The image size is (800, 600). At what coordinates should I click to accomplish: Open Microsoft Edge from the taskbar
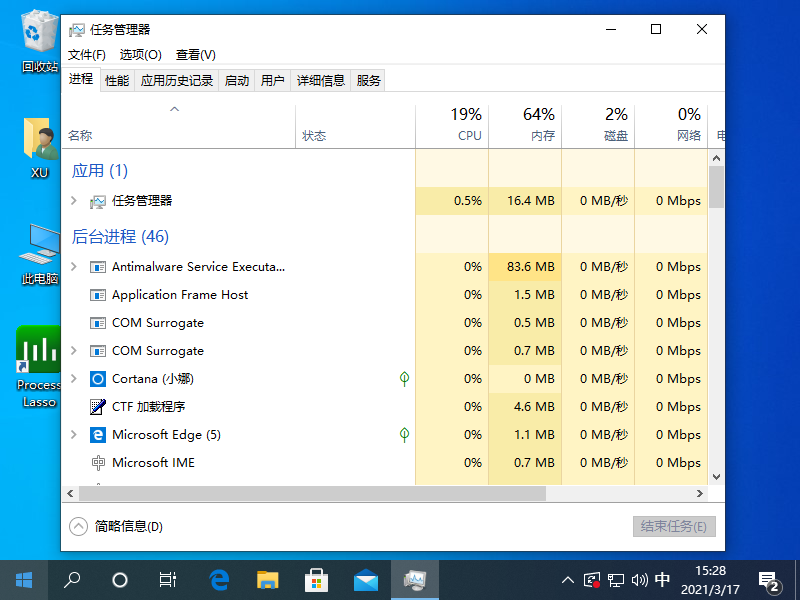pyautogui.click(x=219, y=579)
